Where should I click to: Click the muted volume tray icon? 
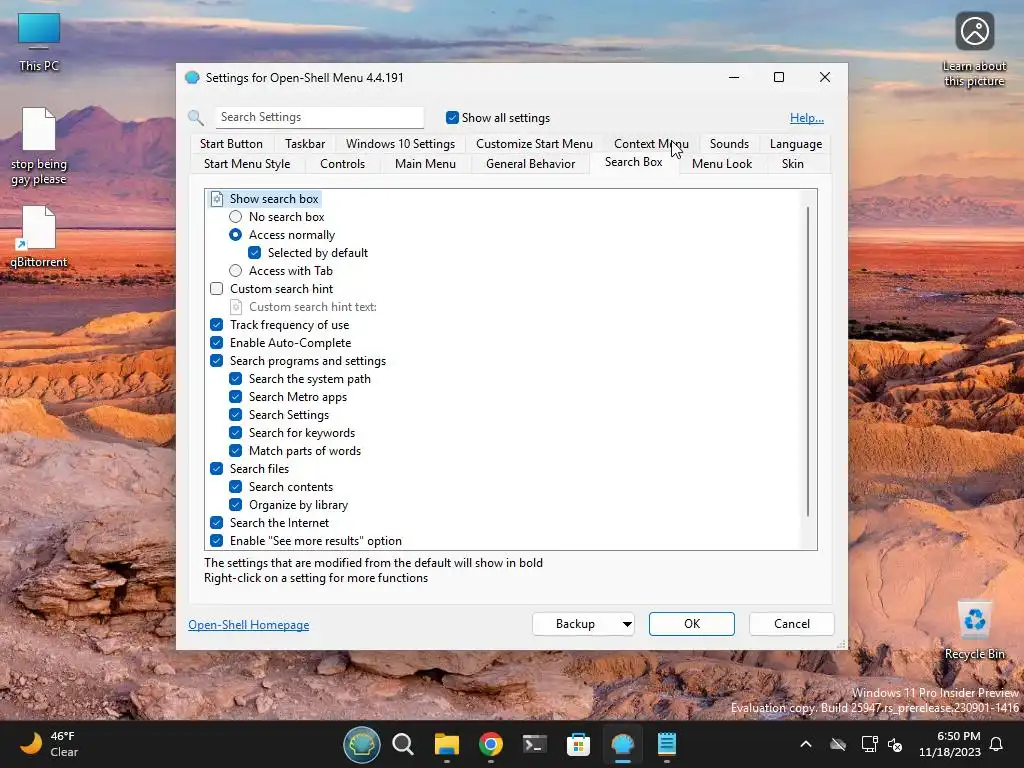pyautogui.click(x=895, y=744)
